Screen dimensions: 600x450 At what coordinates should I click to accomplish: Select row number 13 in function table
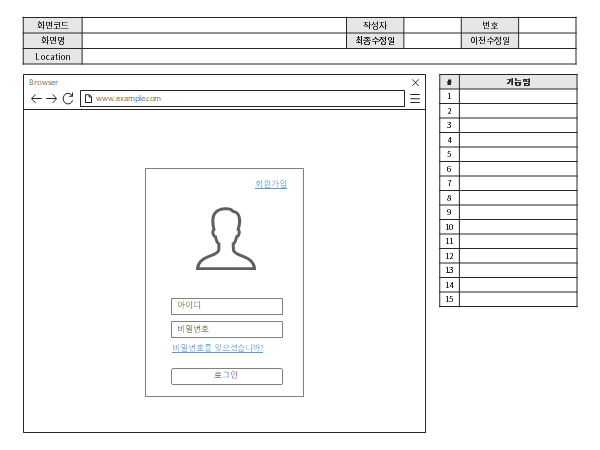point(508,271)
